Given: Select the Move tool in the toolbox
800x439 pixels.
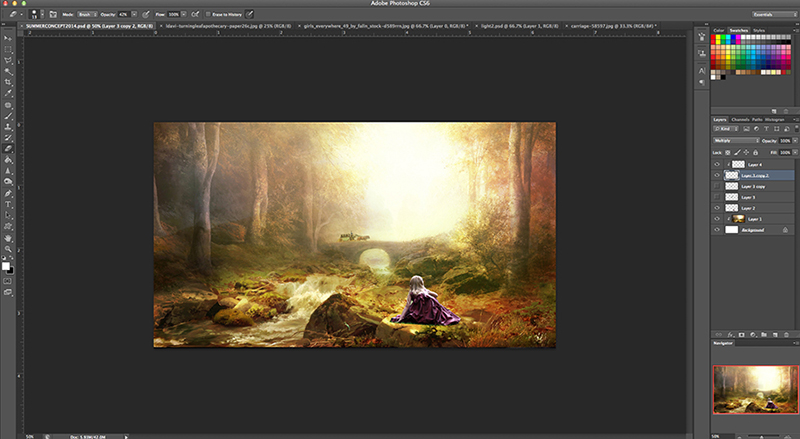Looking at the screenshot, I should click(x=8, y=36).
